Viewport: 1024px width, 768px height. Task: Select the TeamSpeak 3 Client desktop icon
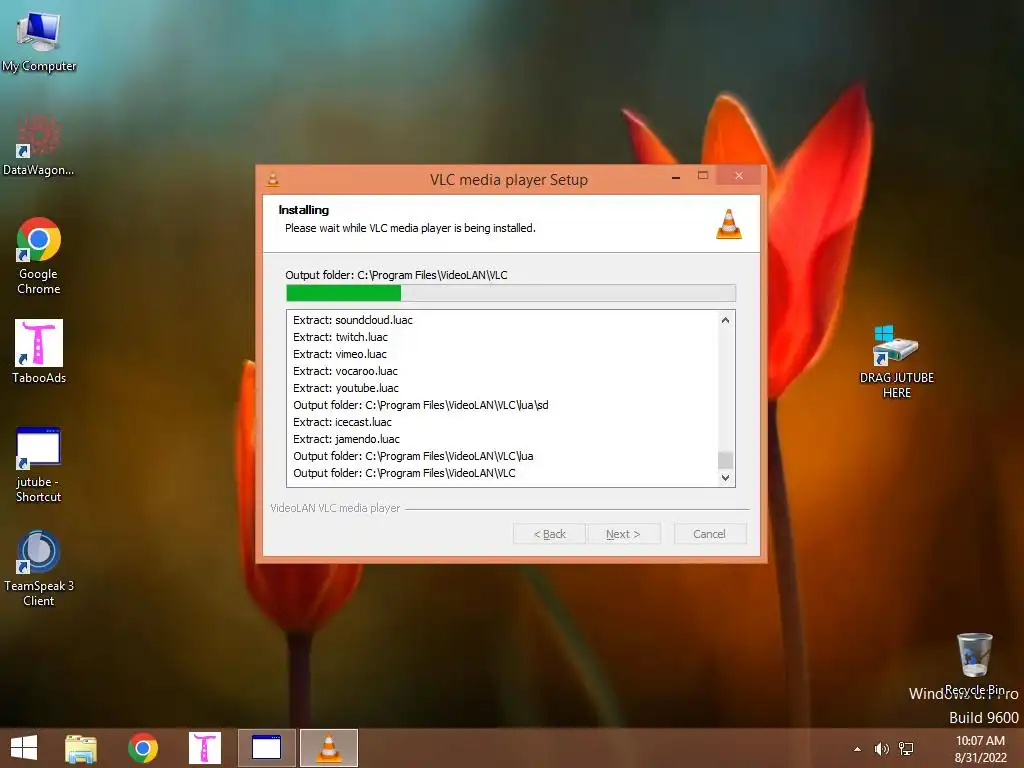point(39,568)
